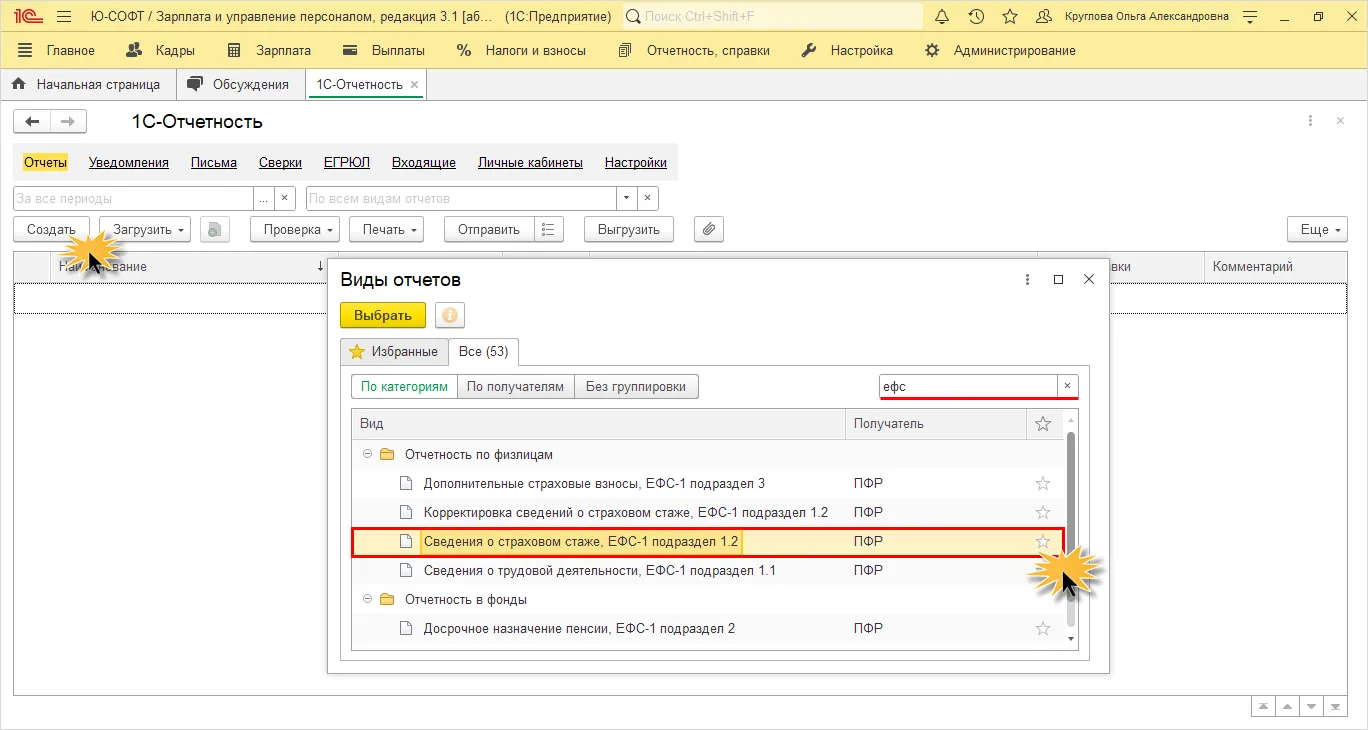Screen dimensions: 1368x730
Task: Click the Выгрузить button
Action: [629, 229]
